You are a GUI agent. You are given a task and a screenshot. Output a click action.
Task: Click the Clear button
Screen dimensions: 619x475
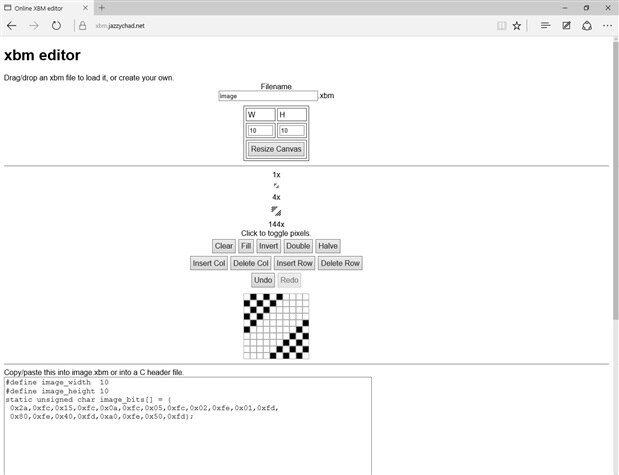pos(224,246)
